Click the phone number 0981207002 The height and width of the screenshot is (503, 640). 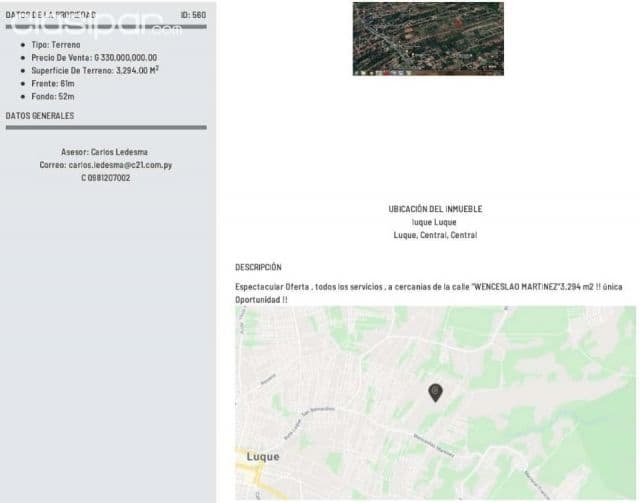pos(109,178)
